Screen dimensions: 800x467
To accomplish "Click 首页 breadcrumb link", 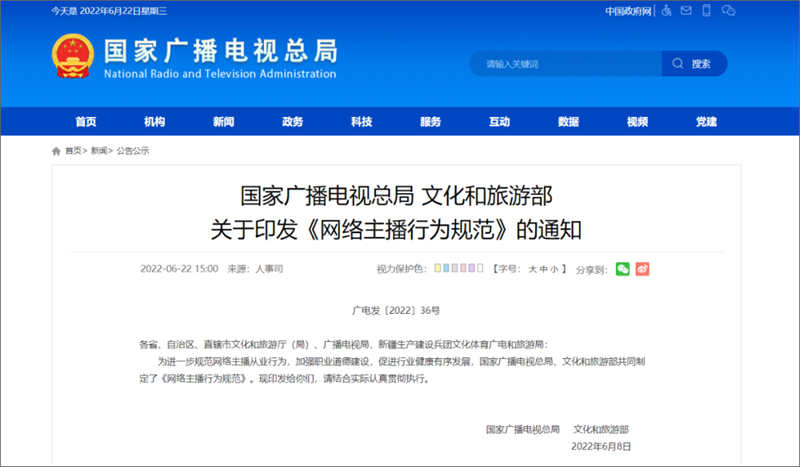I will (73, 151).
